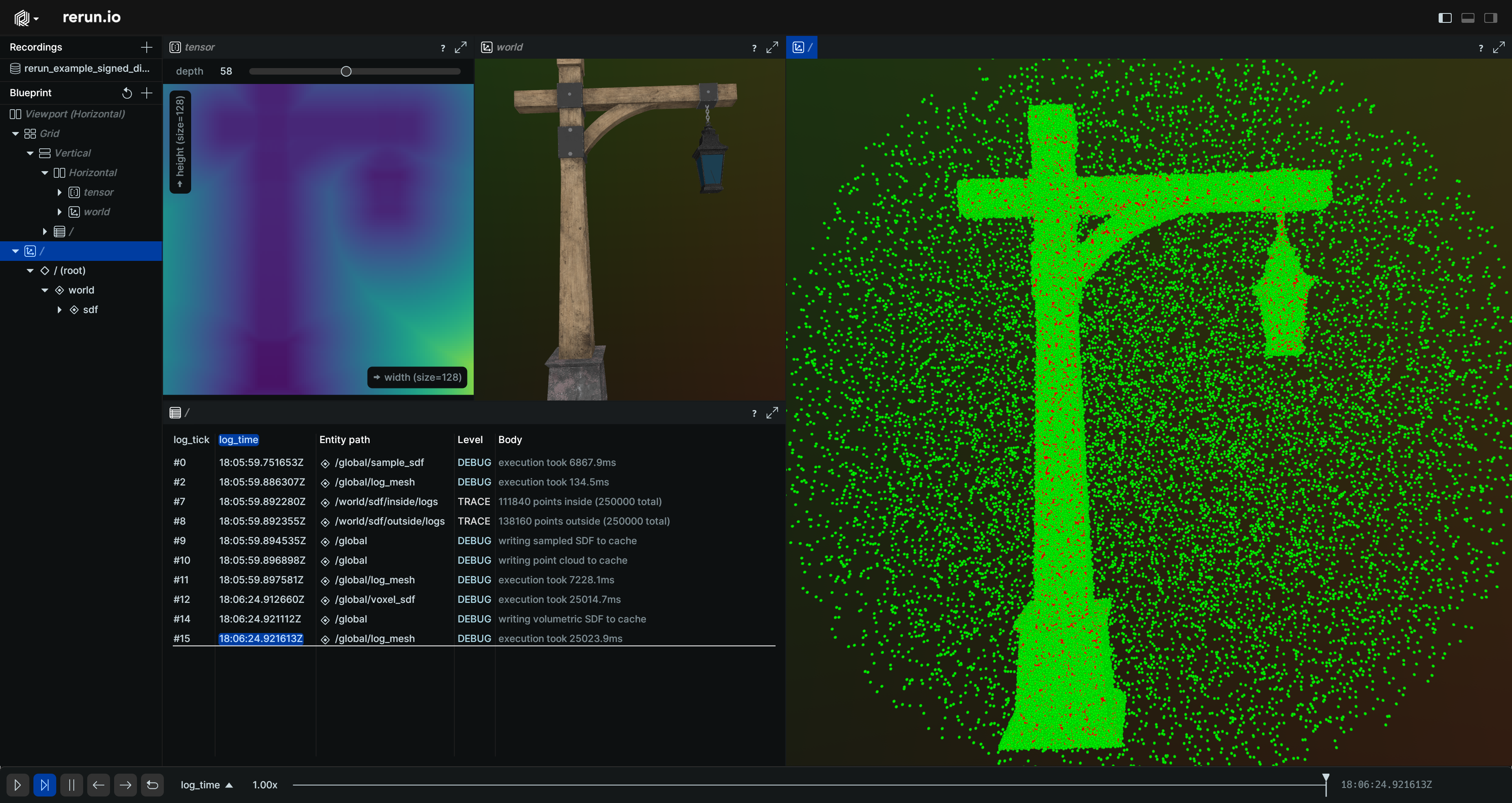Screen dimensions: 1512x803
Task: Open the text log view tab
Action: [180, 413]
